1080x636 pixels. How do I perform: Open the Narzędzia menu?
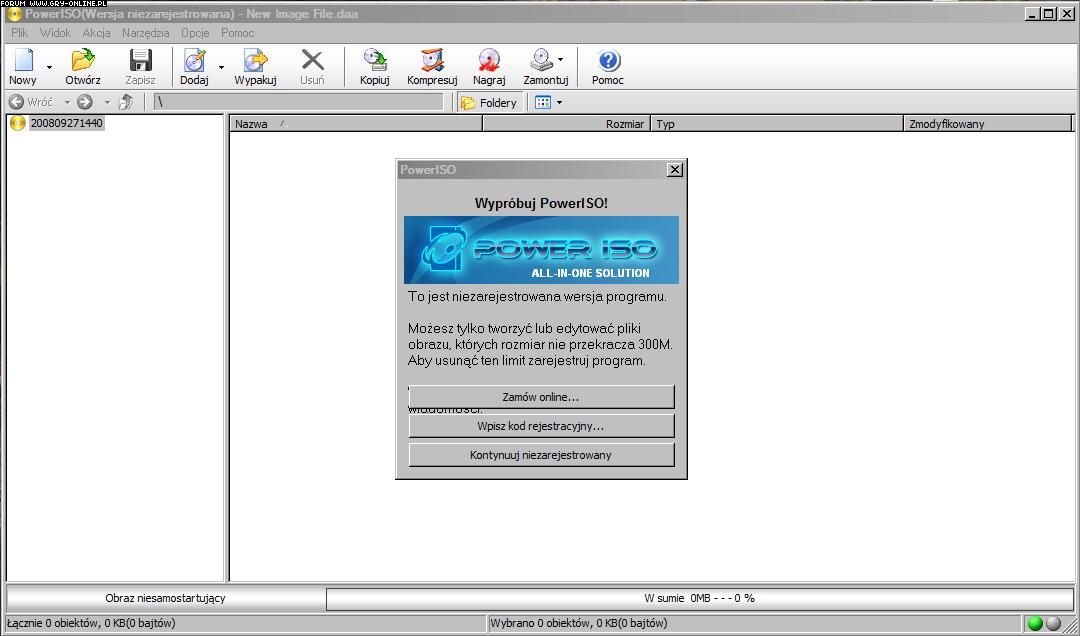[x=145, y=32]
